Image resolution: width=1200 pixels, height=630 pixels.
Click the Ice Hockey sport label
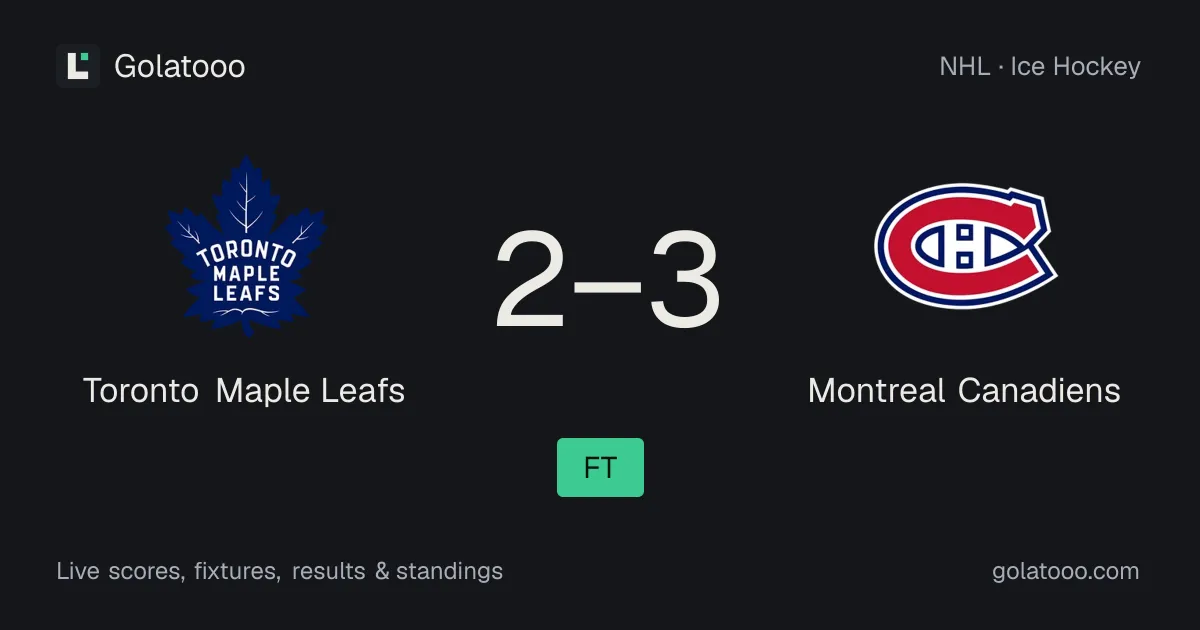click(1075, 67)
